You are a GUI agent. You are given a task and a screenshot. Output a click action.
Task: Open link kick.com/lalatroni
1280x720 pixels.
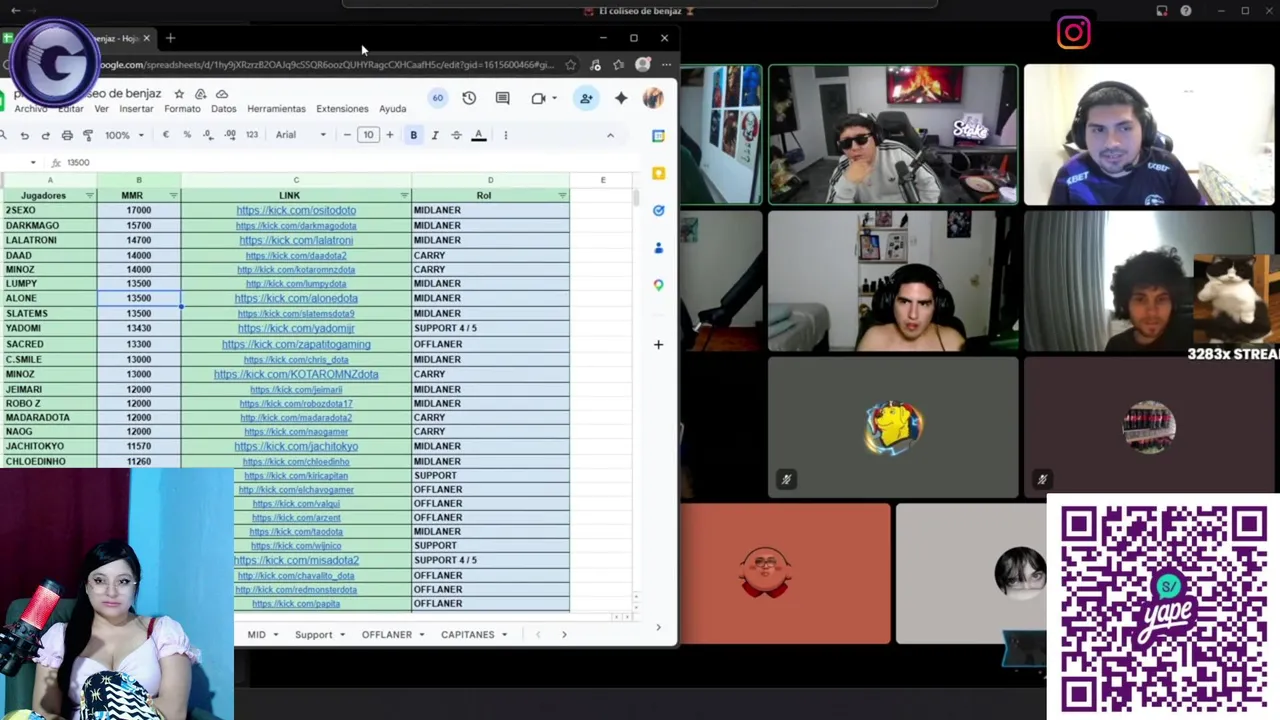(x=296, y=240)
